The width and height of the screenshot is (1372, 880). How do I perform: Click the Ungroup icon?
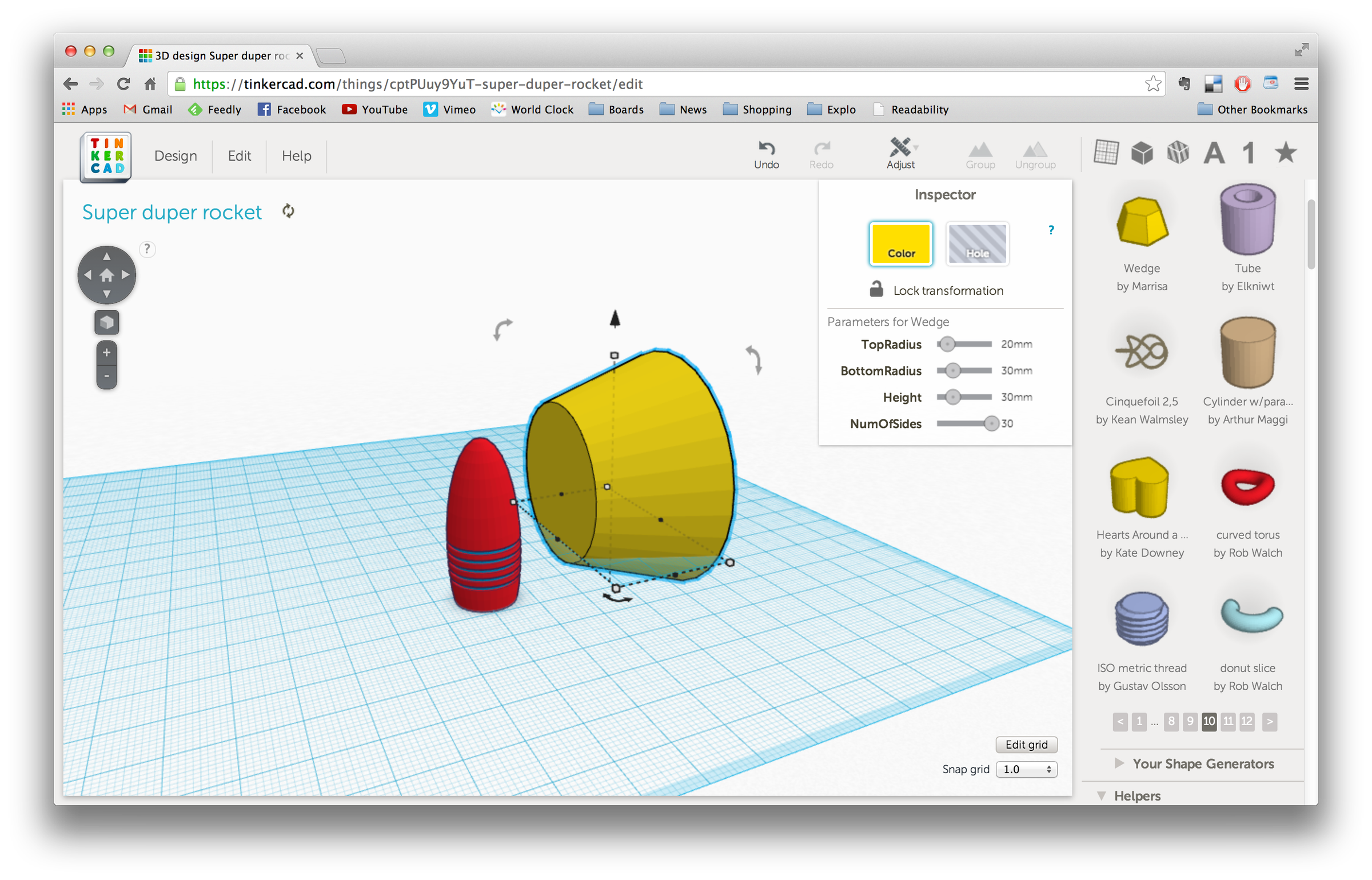tap(1035, 153)
